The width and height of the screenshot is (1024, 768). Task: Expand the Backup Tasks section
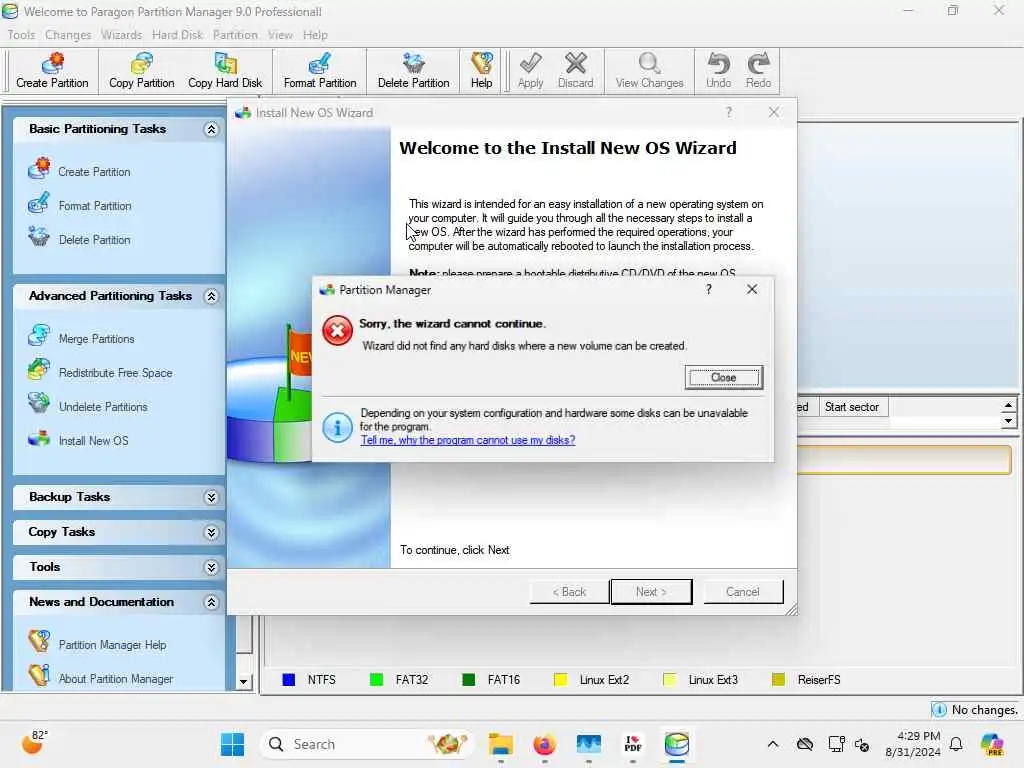[211, 498]
